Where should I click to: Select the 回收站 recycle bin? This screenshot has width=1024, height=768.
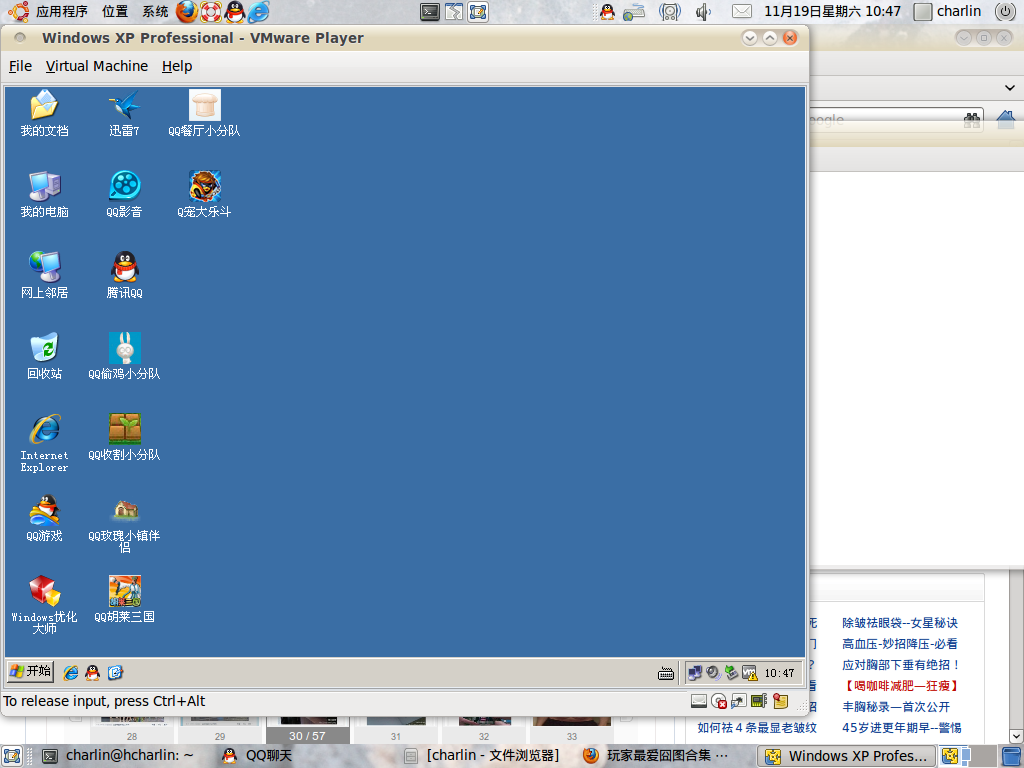44,356
